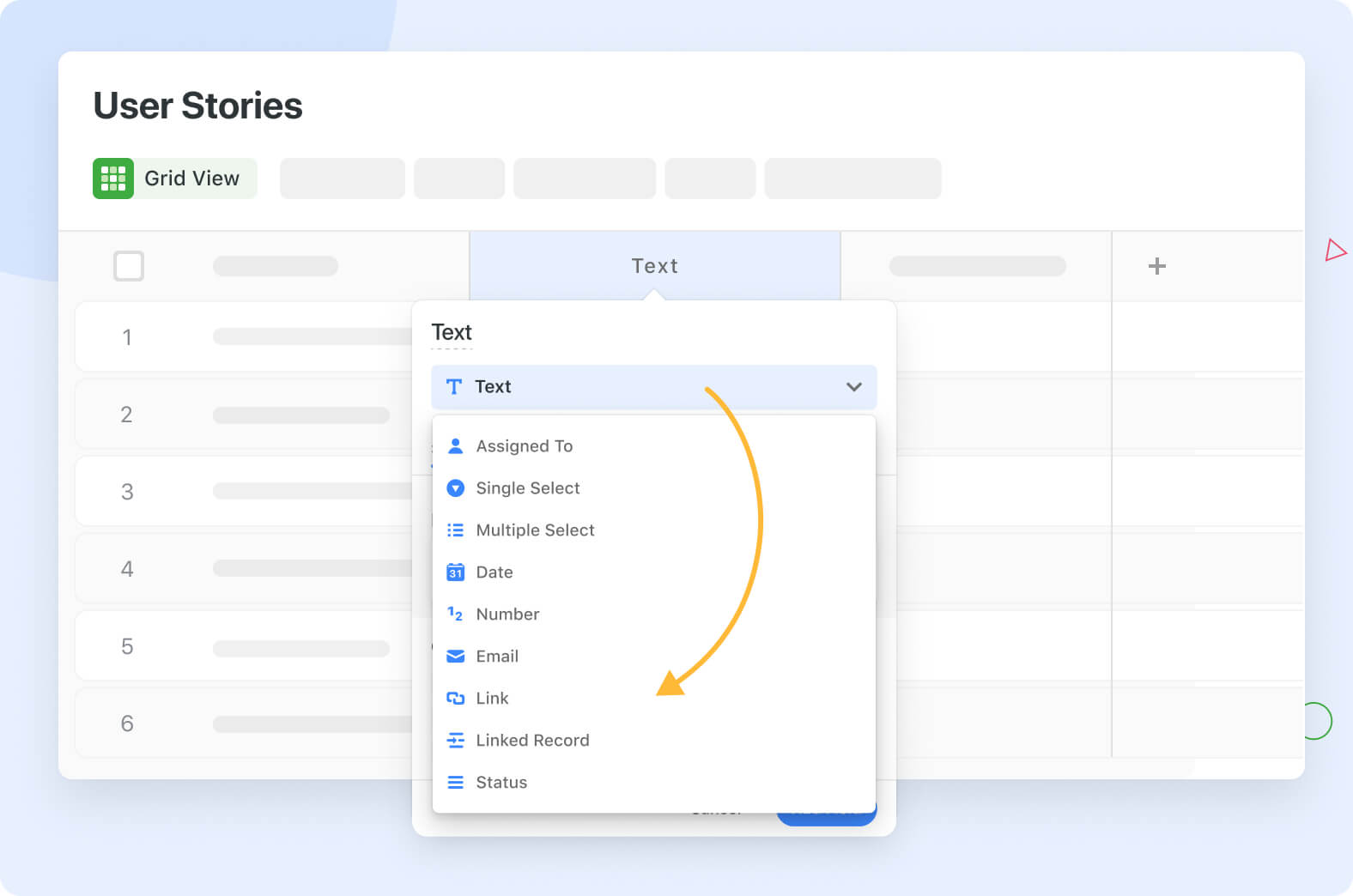Choose Status field type
Image resolution: width=1353 pixels, height=896 pixels.
point(654,783)
